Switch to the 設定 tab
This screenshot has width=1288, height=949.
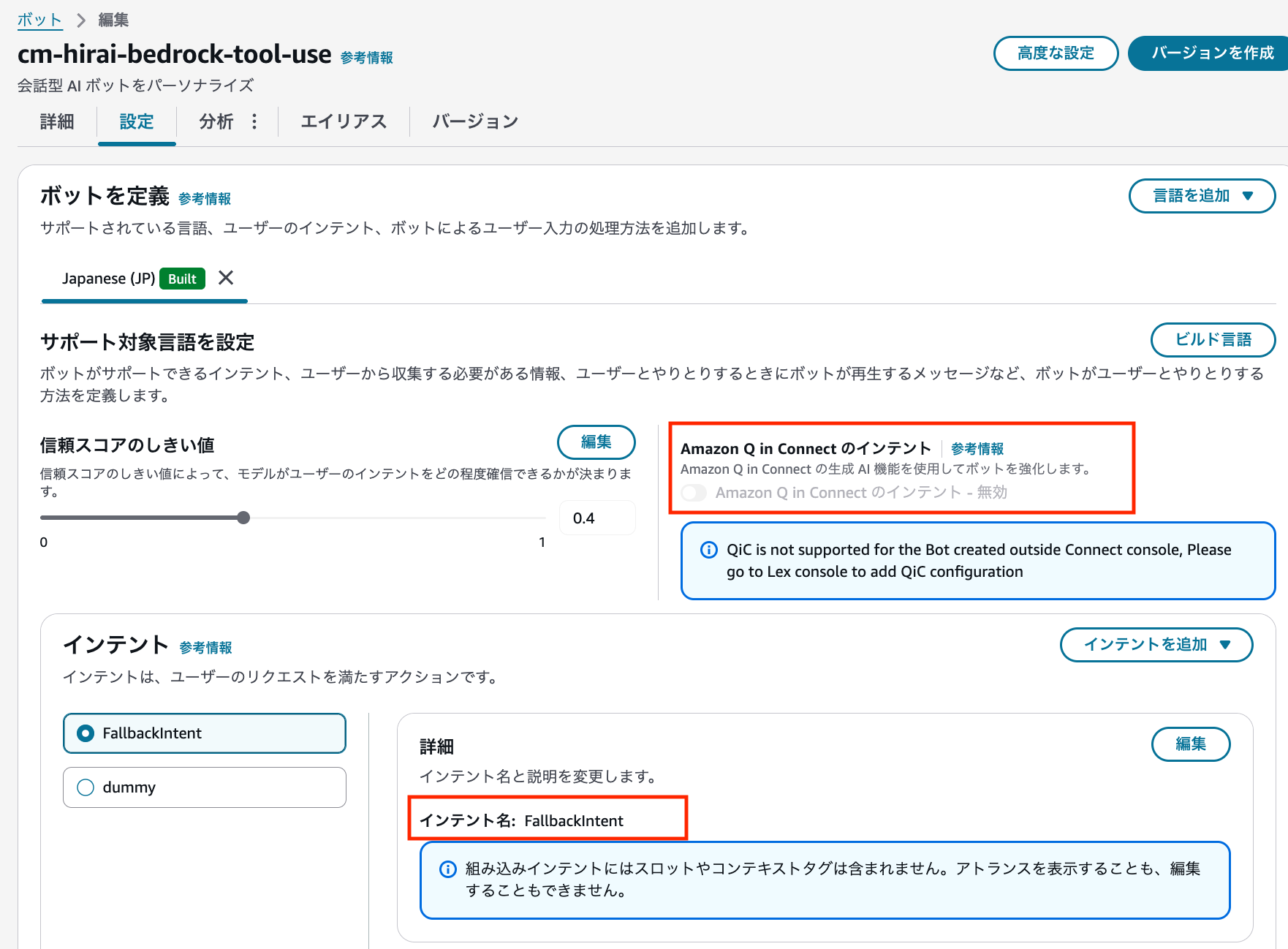click(137, 121)
